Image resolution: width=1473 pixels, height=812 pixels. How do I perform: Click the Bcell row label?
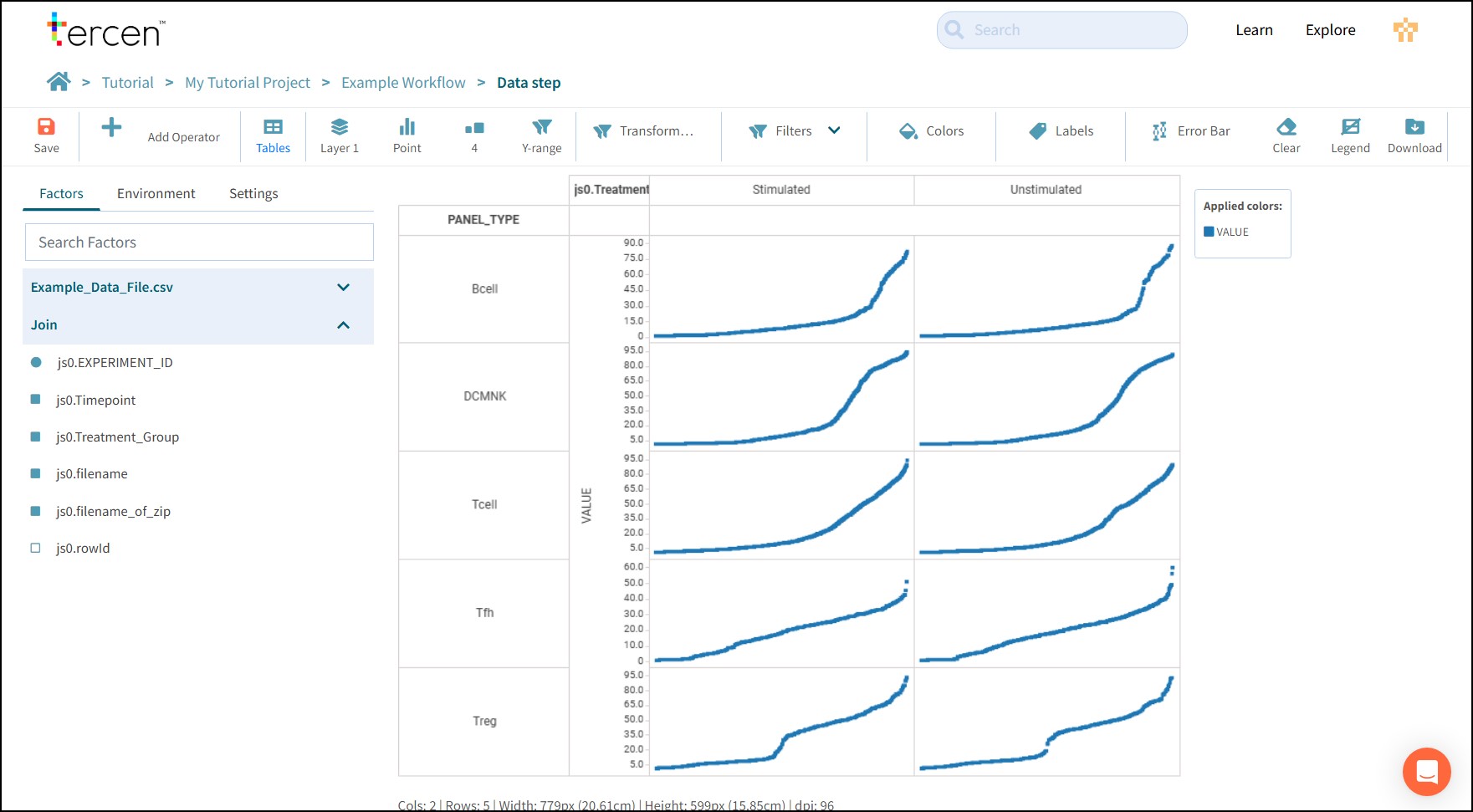coord(484,289)
